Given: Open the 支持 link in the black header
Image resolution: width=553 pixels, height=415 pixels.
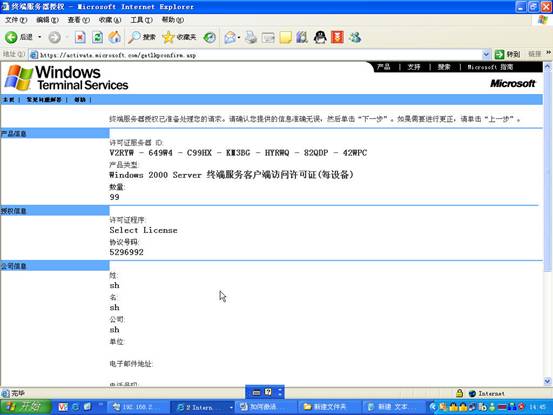Looking at the screenshot, I should pyautogui.click(x=414, y=67).
